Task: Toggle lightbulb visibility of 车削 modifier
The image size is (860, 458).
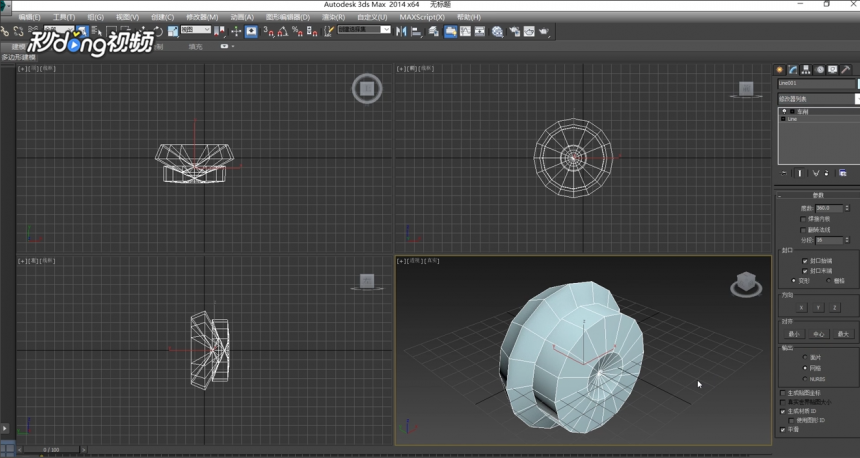Action: [x=784, y=111]
